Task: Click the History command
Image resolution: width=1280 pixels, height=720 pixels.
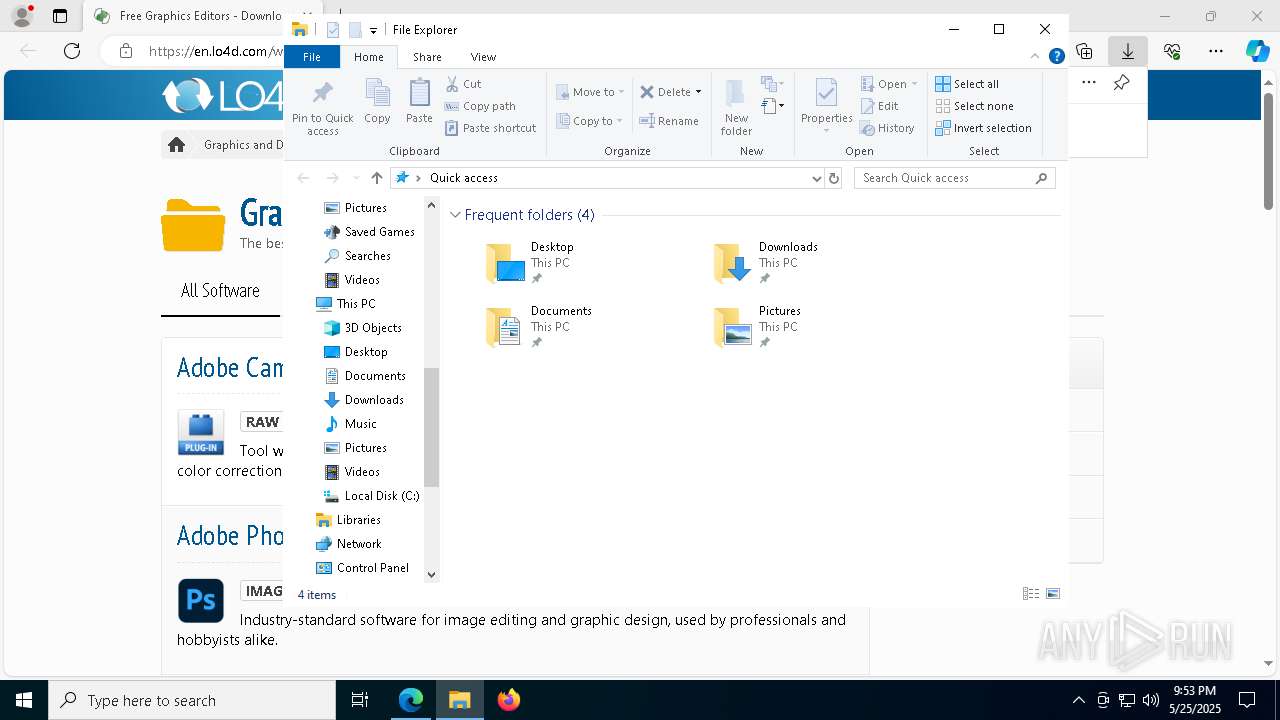Action: pos(888,128)
